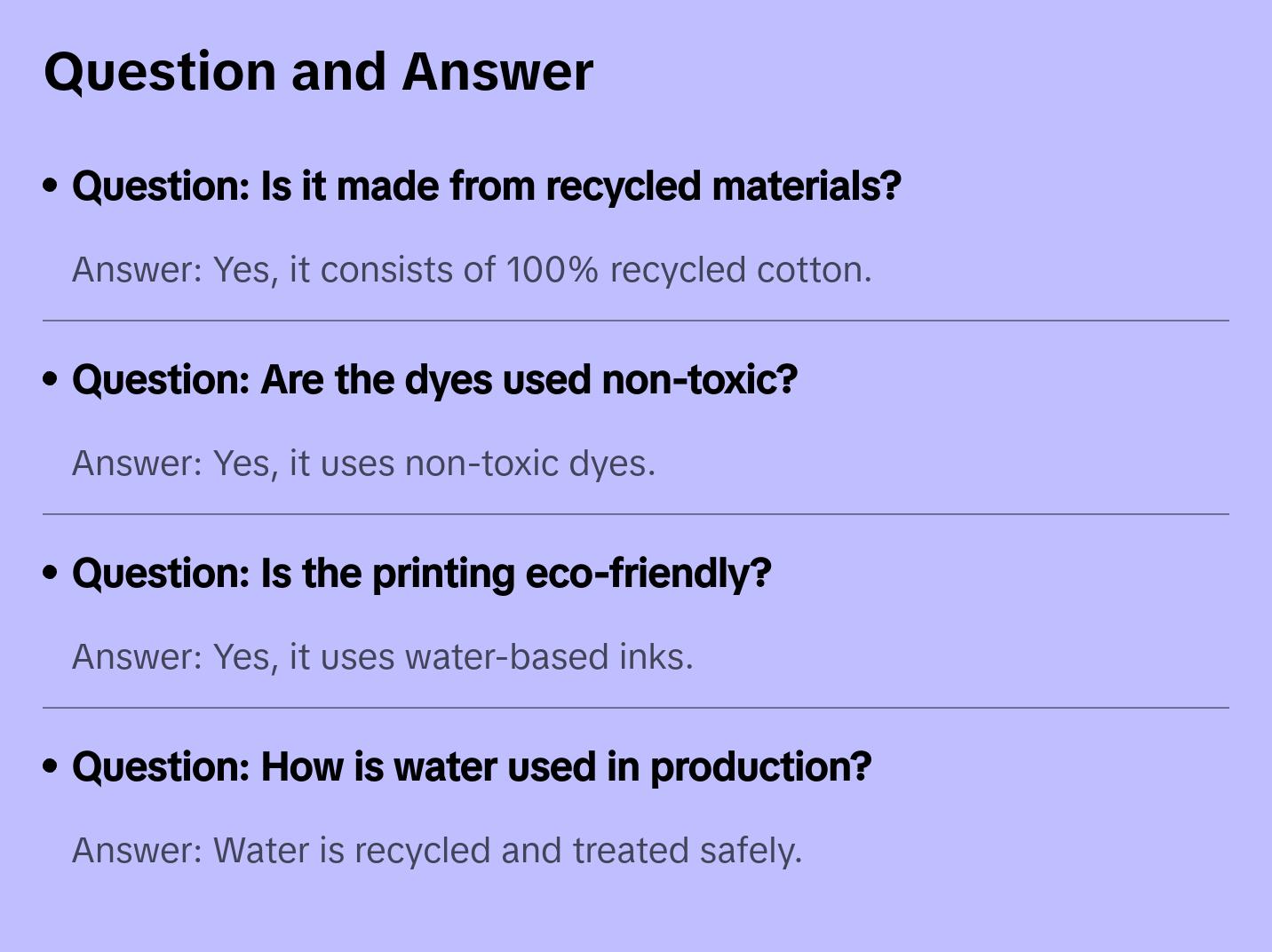Image resolution: width=1272 pixels, height=952 pixels.
Task: Click the bullet before the water production question
Action: tap(51, 766)
